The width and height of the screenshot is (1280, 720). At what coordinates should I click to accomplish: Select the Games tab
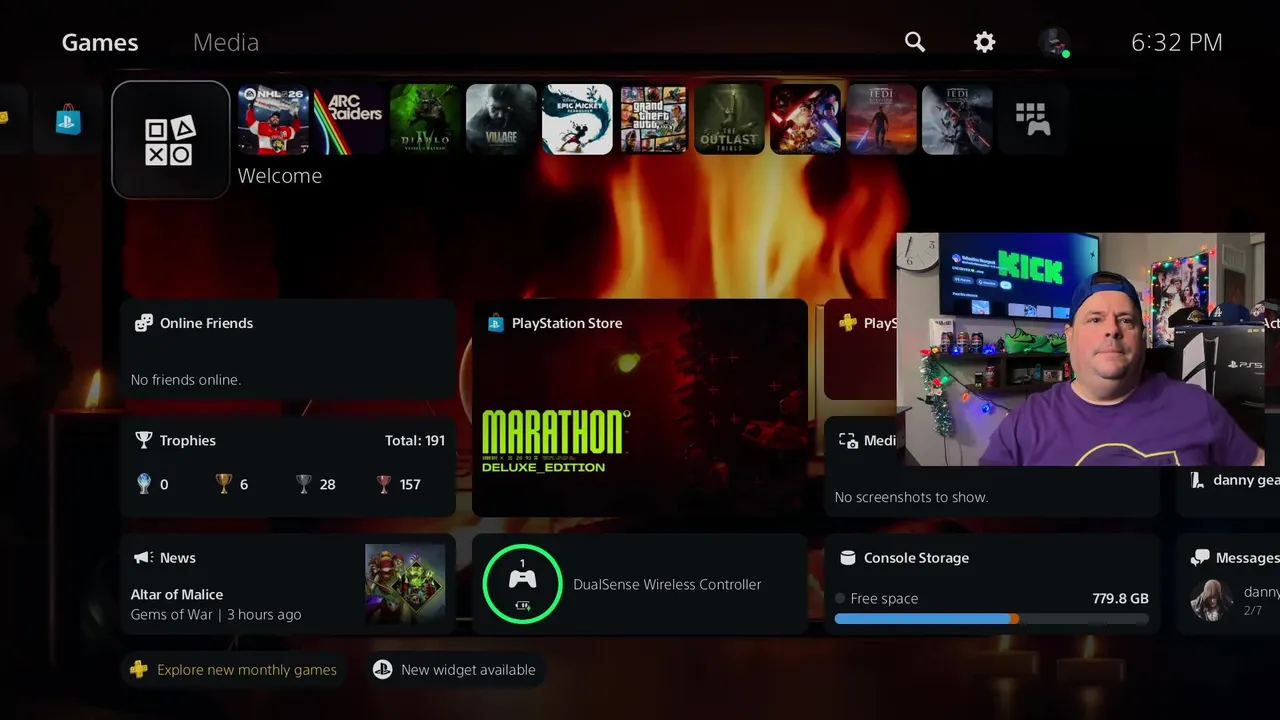[100, 42]
